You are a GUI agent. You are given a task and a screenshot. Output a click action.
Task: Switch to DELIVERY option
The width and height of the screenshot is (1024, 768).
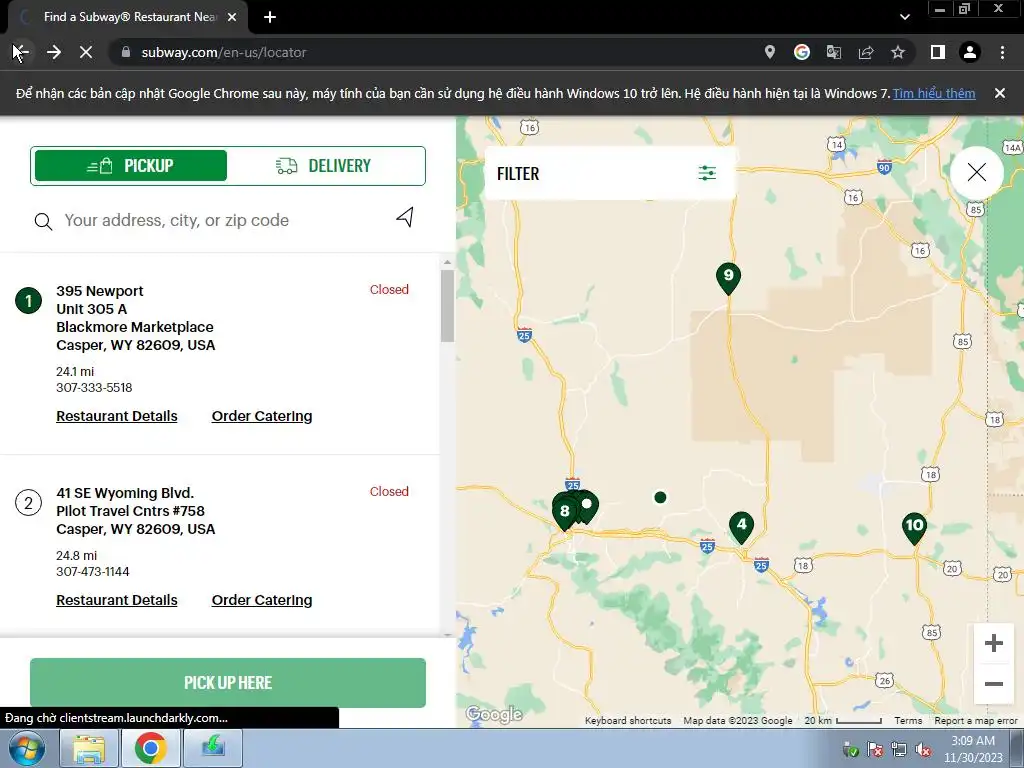pyautogui.click(x=325, y=166)
